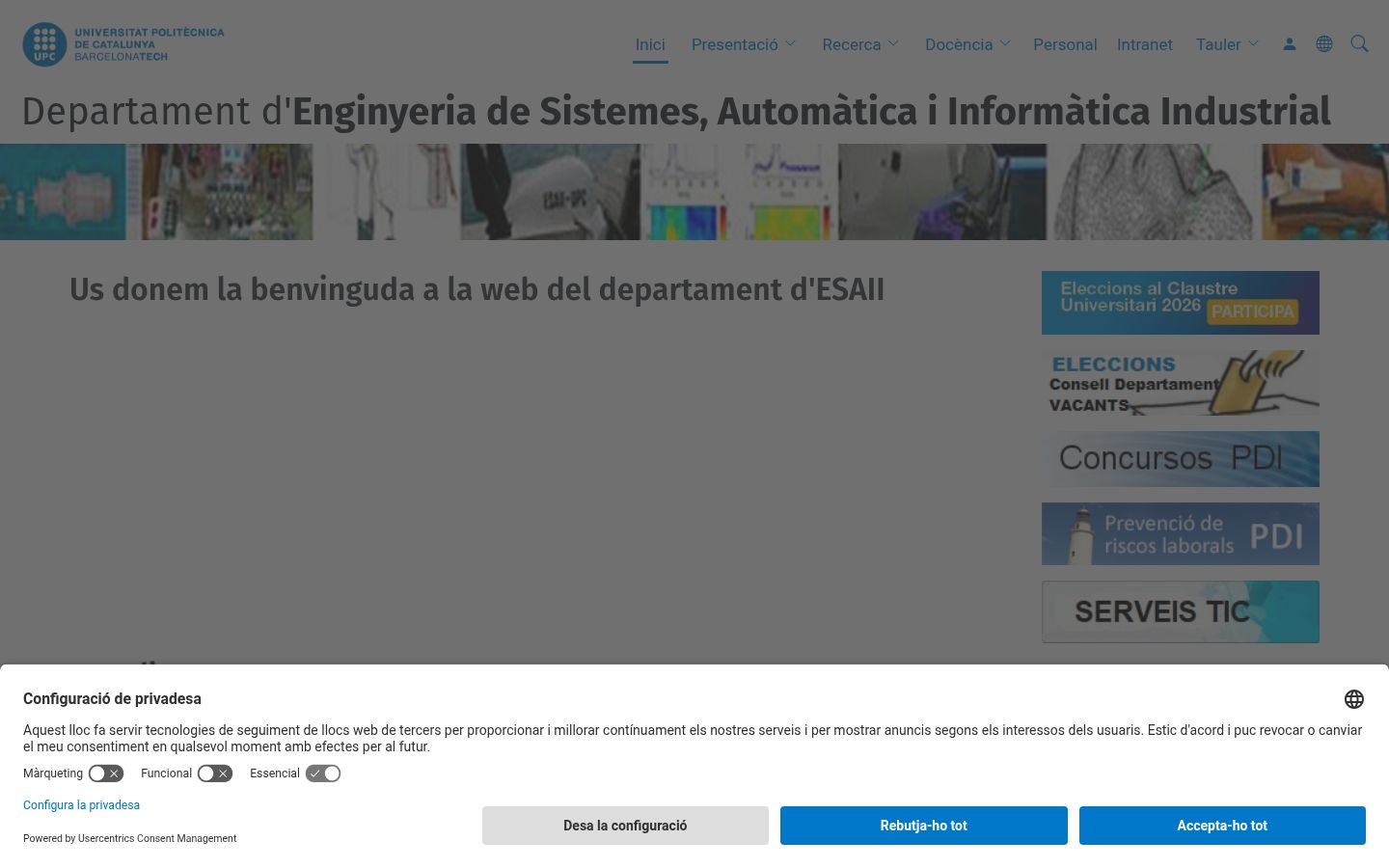This screenshot has width=1389, height=868.
Task: Click the 'Configuració de privadesa' dialog title
Action: click(112, 698)
